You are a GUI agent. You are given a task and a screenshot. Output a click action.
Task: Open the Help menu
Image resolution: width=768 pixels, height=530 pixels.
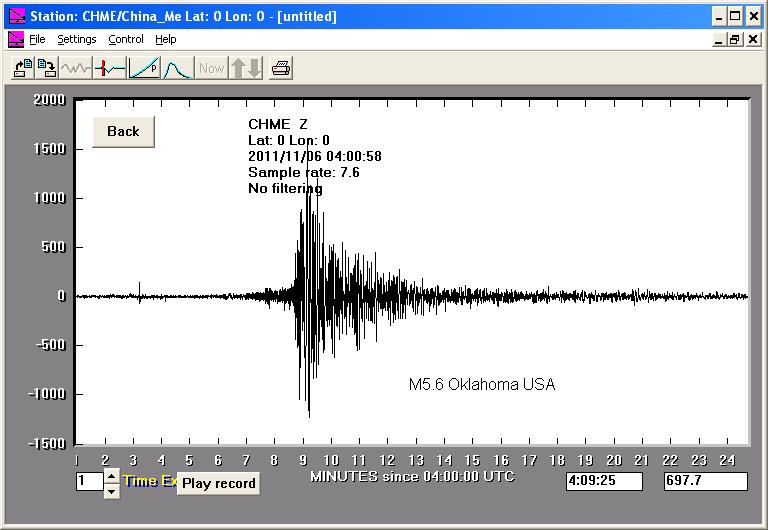coord(166,39)
